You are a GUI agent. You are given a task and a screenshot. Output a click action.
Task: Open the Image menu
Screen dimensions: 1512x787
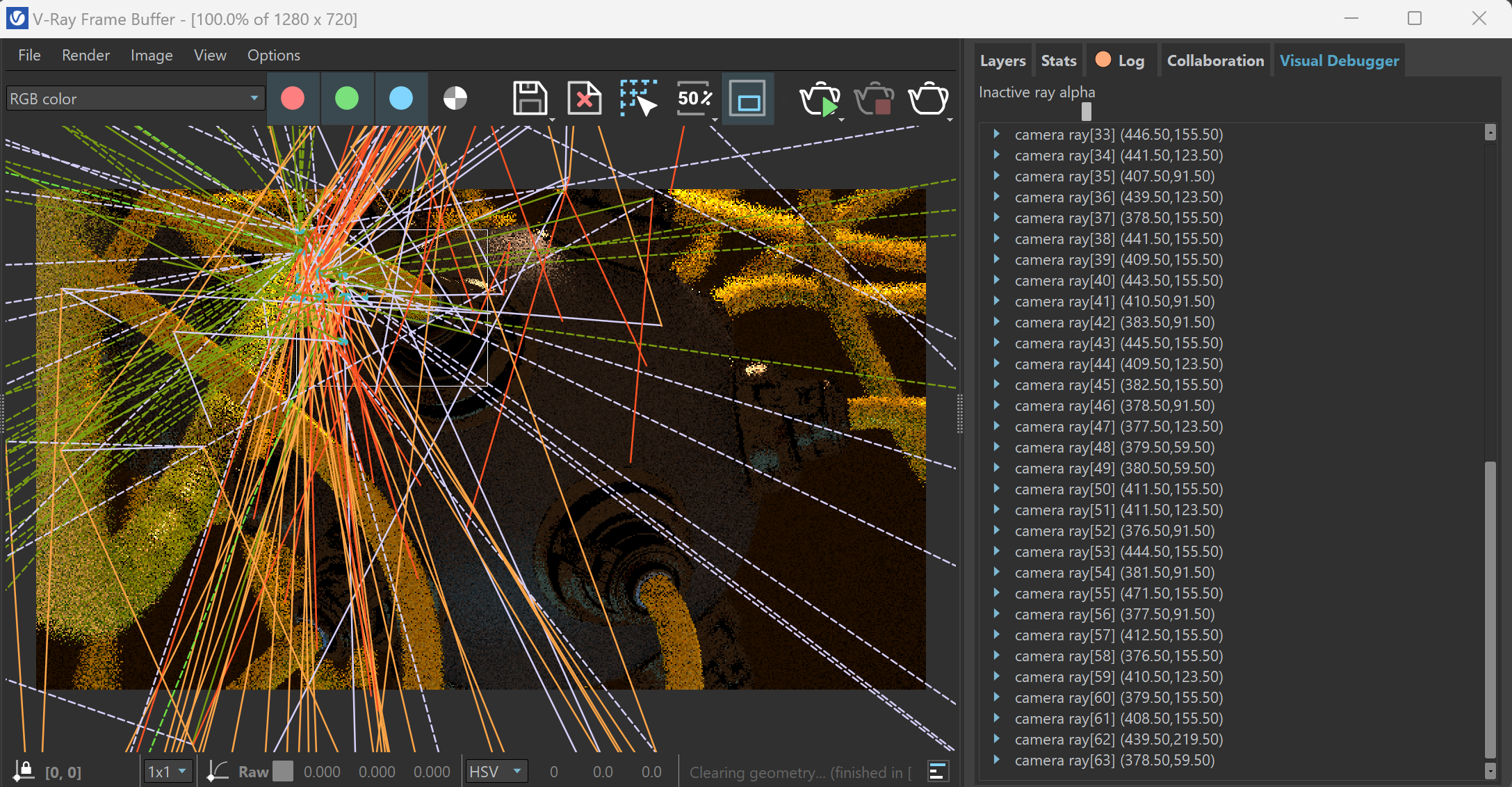point(152,56)
